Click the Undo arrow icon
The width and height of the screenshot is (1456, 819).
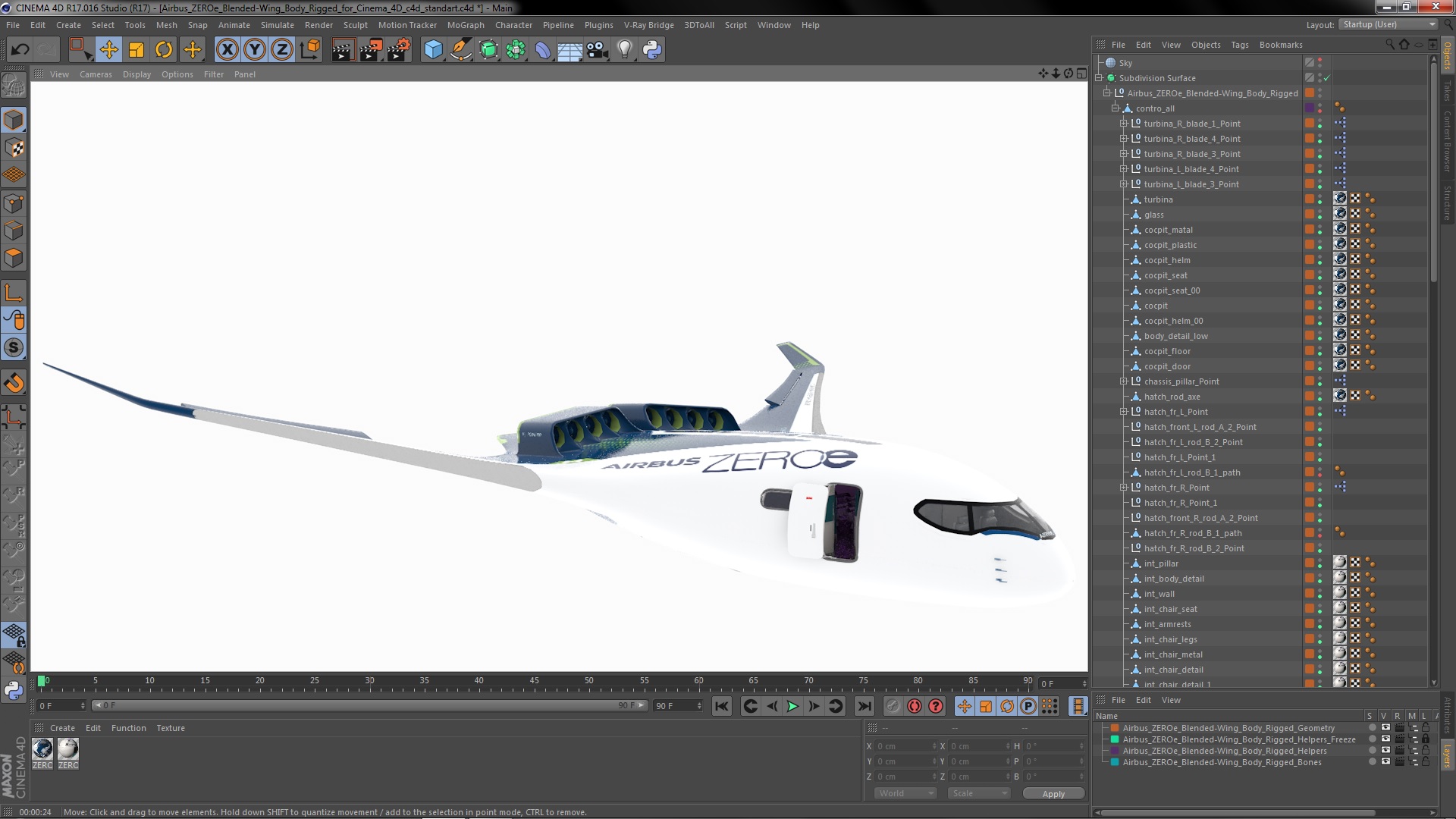tap(20, 50)
